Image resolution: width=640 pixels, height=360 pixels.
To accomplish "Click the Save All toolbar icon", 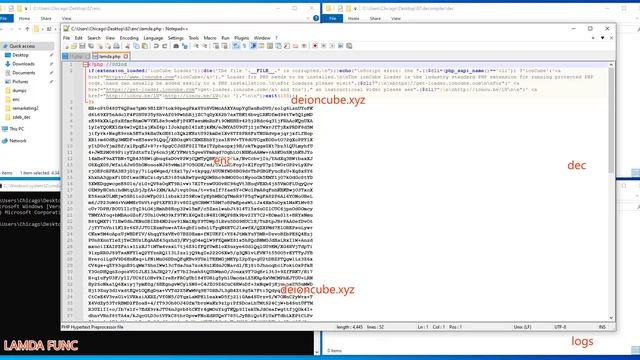I will [91, 46].
